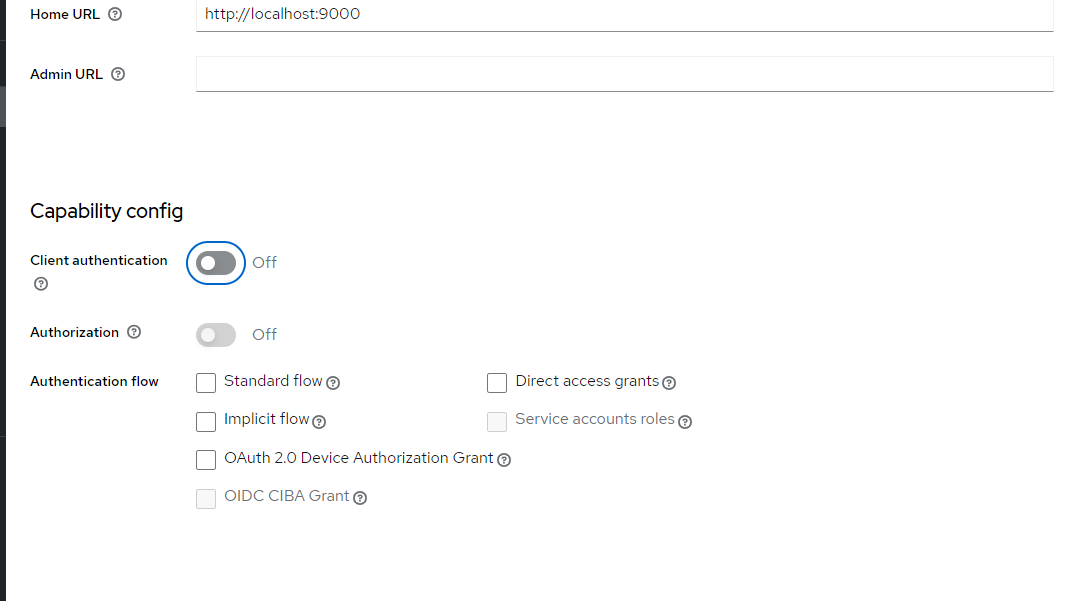This screenshot has height=601, width=1068.
Task: Show OAuth 2.0 Device Authorization Grant help
Action: pos(504,460)
